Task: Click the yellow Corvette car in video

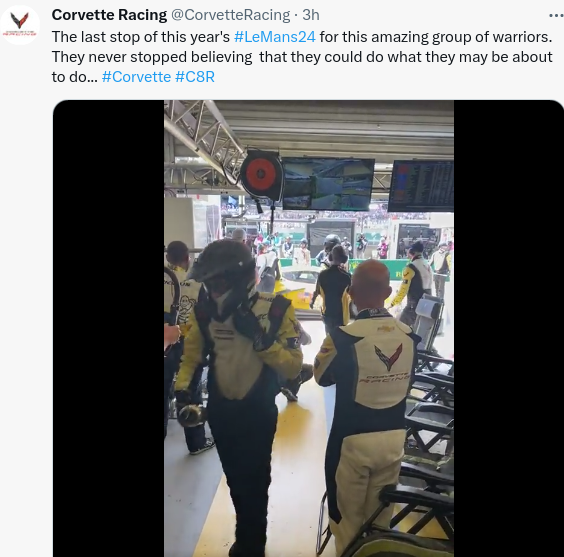Action: [x=296, y=288]
